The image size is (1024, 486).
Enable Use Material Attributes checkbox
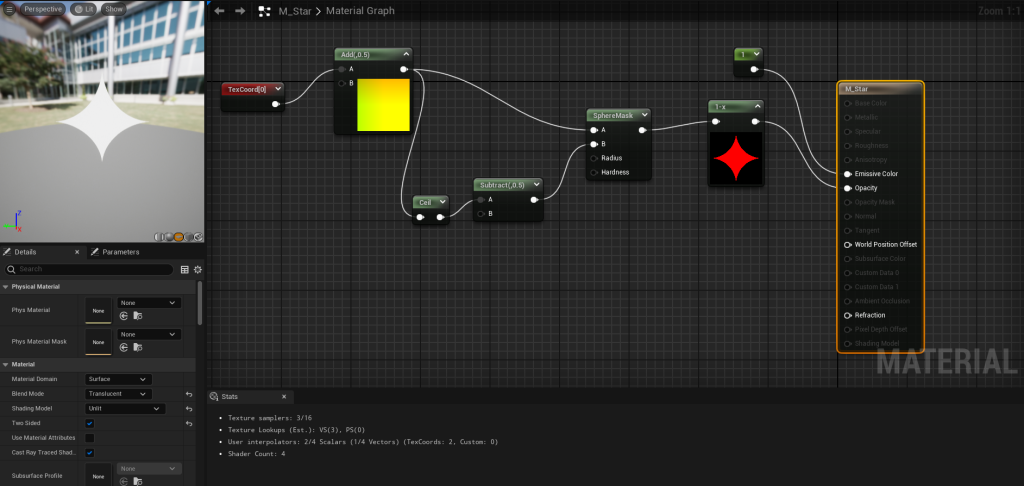(90, 438)
